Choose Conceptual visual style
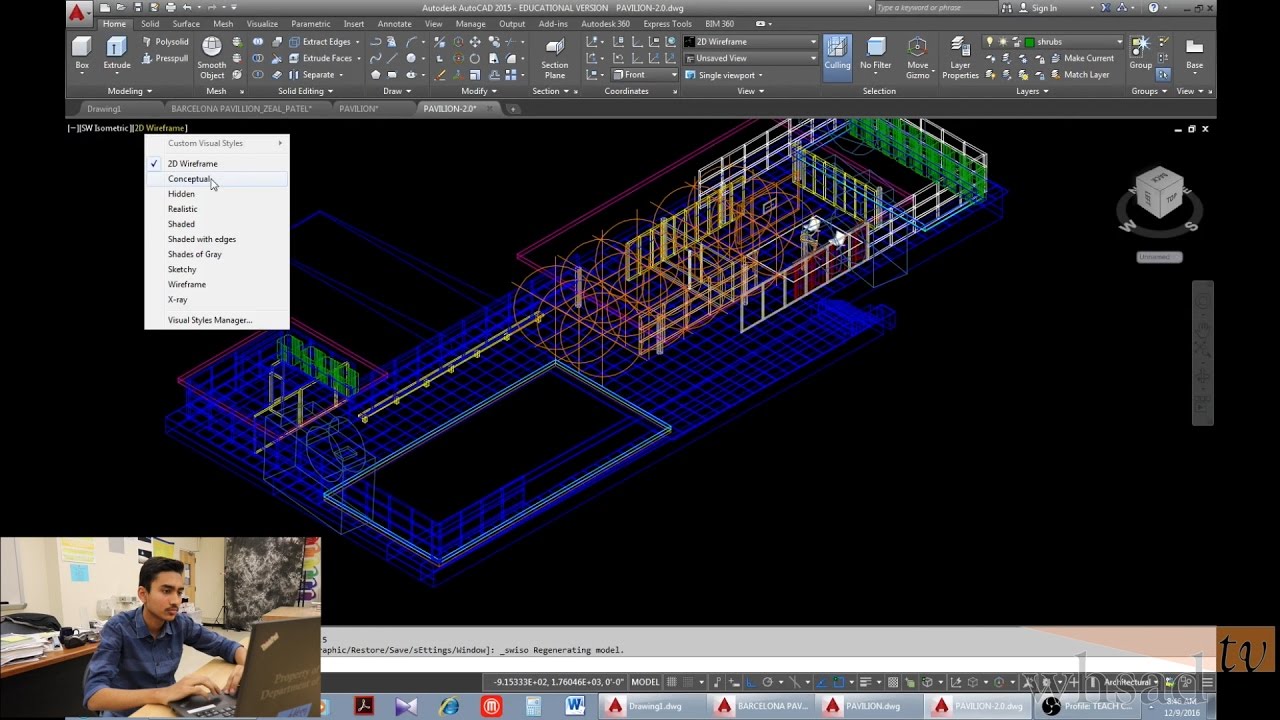The image size is (1280, 720). 217,179
